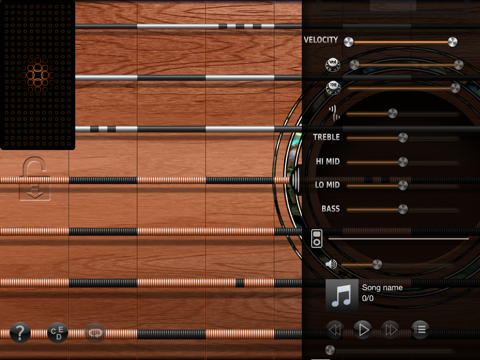Screen dimensions: 480x360
Task: Open the playlist list icon
Action: [420, 329]
